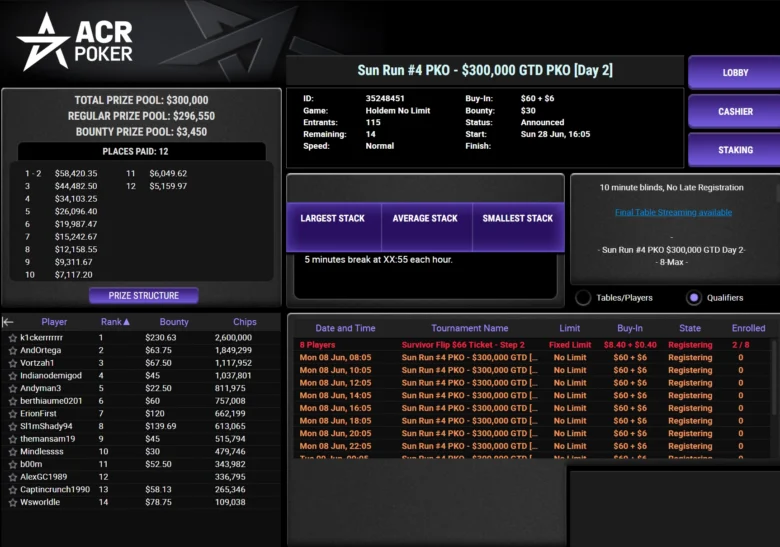Select the Tables/Players radio button

pyautogui.click(x=583, y=298)
